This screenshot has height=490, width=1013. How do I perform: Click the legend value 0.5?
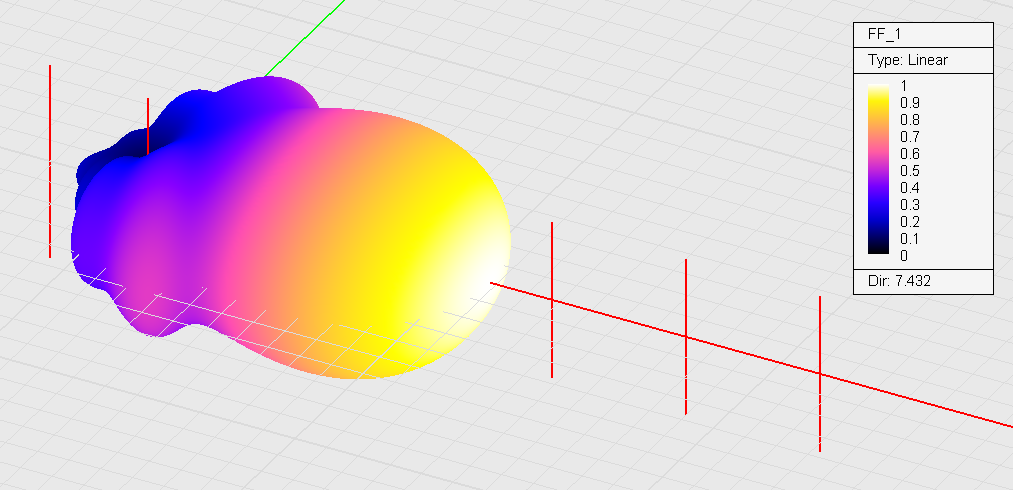[910, 171]
